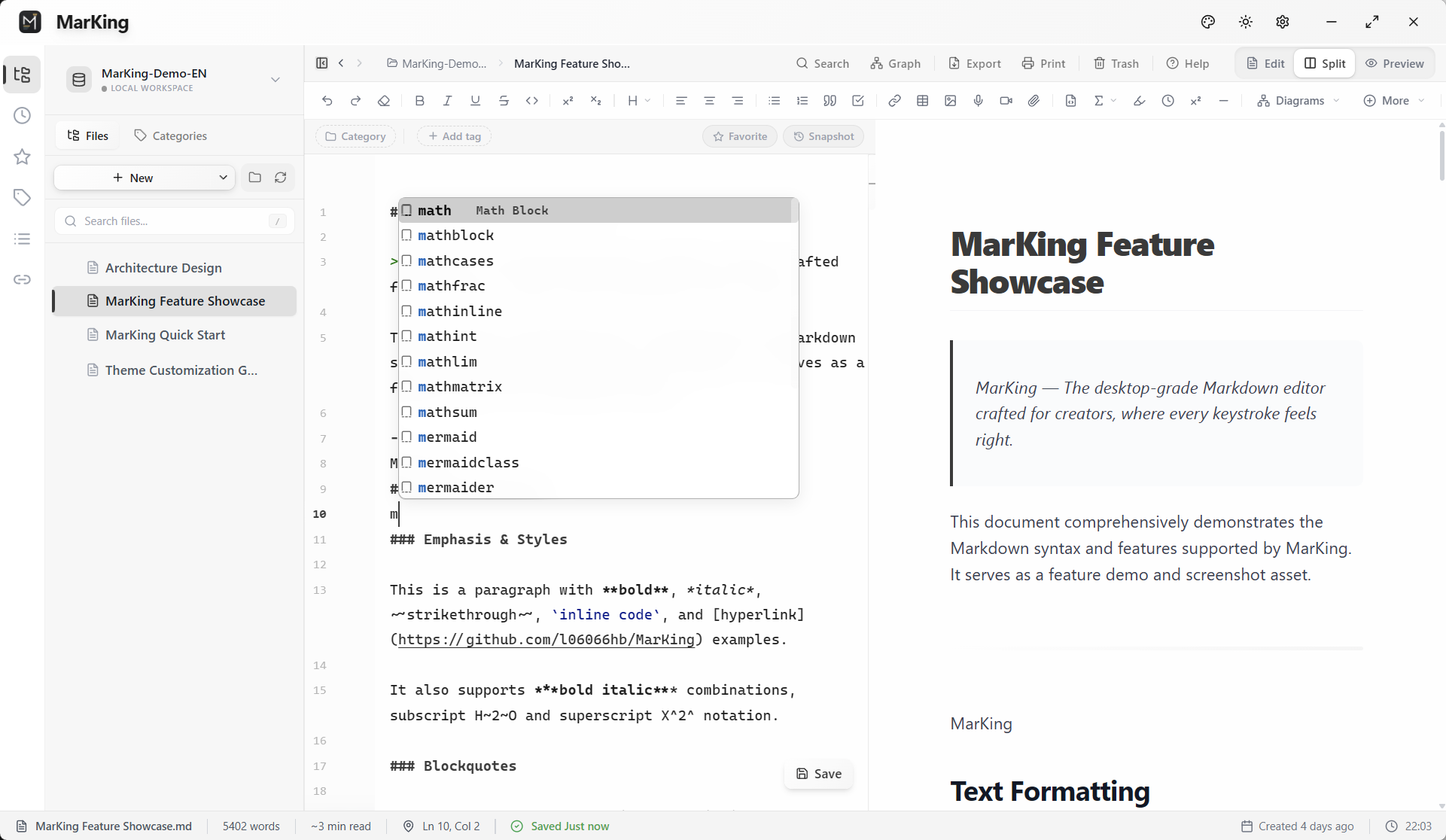Open the math formula sigma dropdown

pos(1105,101)
